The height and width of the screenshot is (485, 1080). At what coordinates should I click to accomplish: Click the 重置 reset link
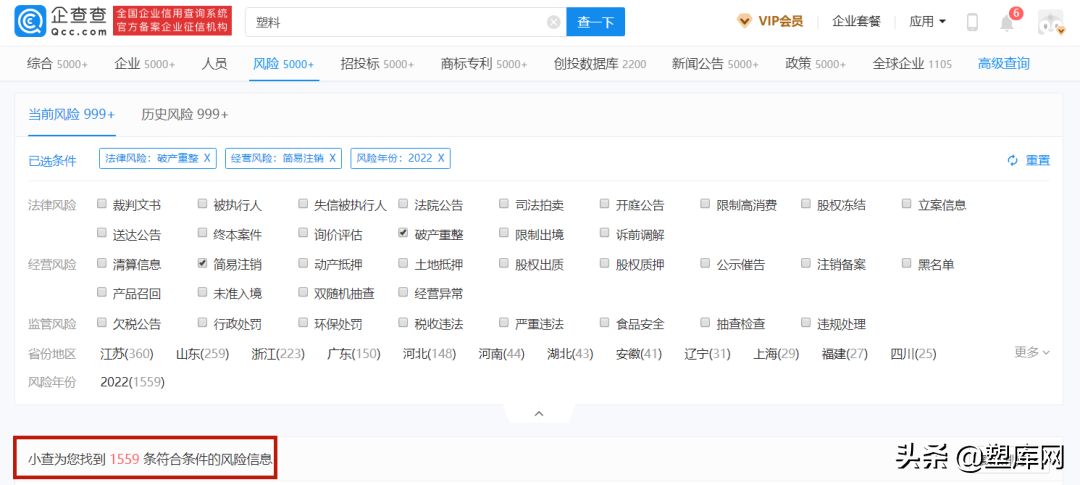pyautogui.click(x=1037, y=161)
